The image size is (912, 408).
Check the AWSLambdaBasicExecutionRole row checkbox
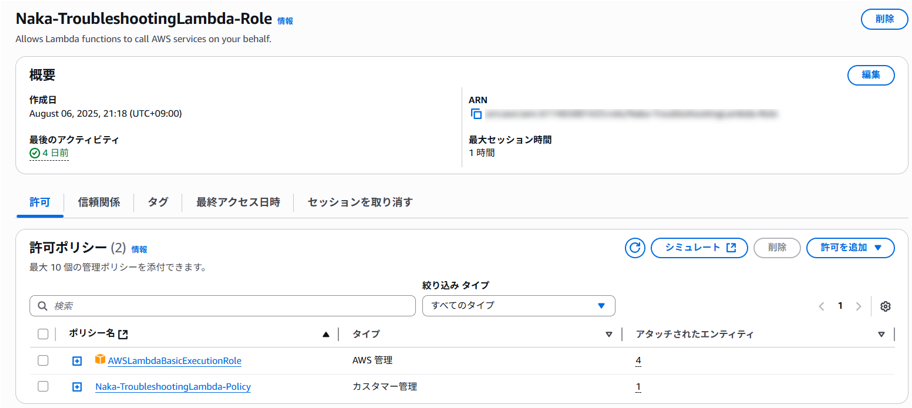point(43,361)
